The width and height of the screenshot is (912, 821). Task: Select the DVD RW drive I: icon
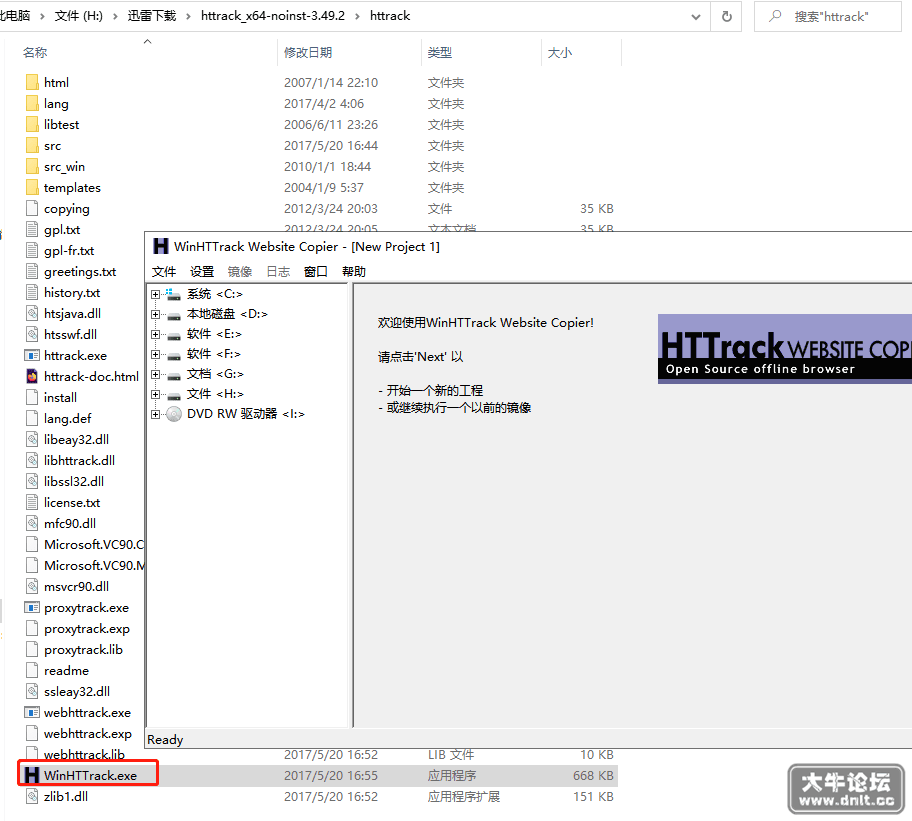point(173,414)
